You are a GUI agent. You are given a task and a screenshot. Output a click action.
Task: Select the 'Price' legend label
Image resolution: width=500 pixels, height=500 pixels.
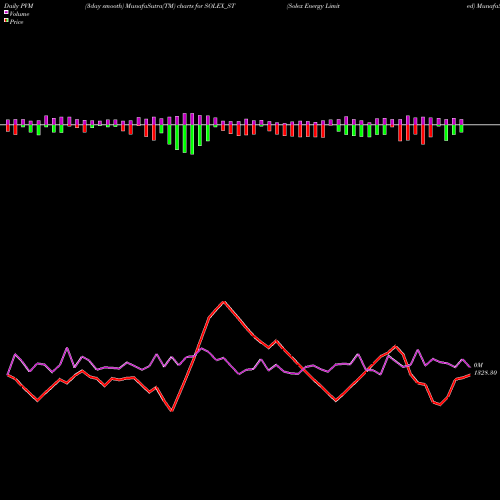coord(16,22)
